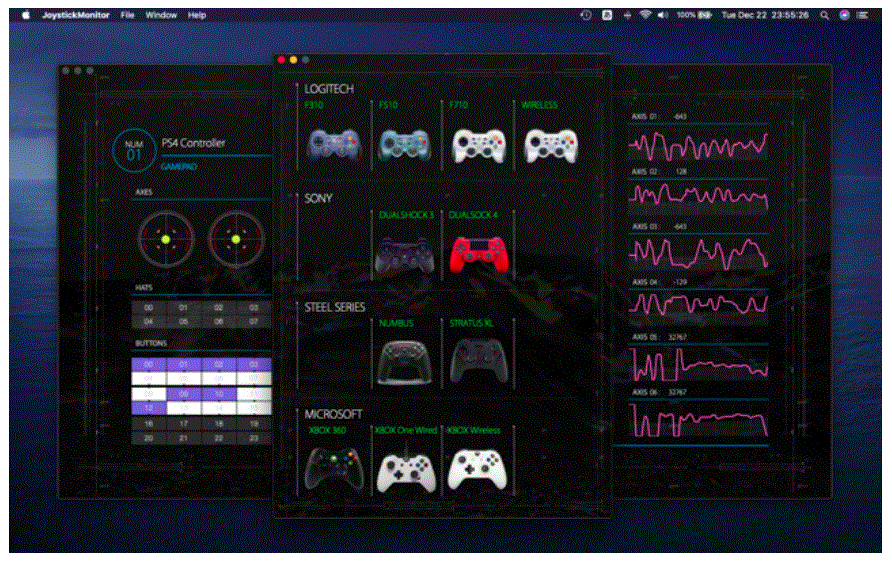Select the black Xbox 360 controller image
Screen dimensions: 892x563
(x=334, y=469)
